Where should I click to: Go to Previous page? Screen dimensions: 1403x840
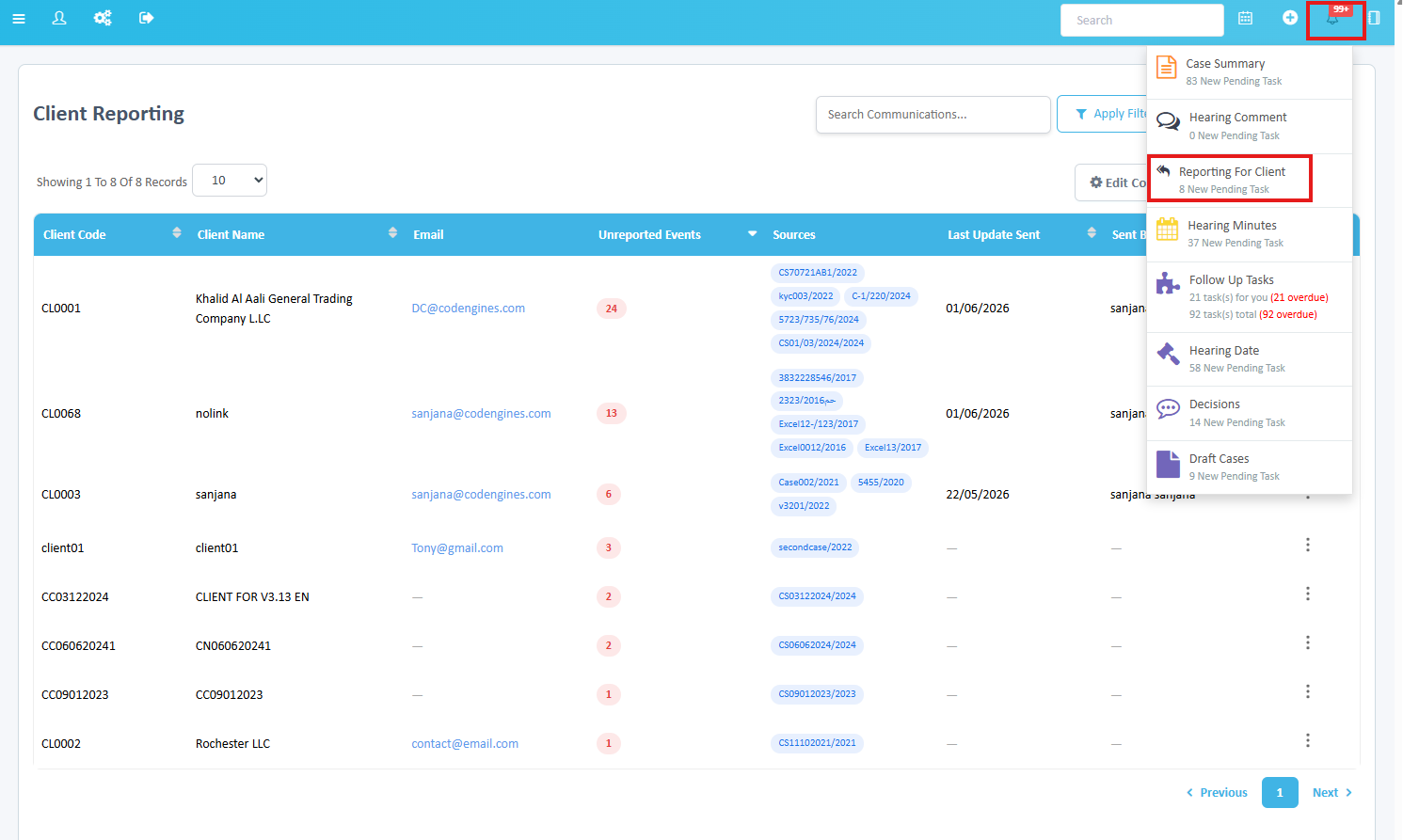pyautogui.click(x=1217, y=793)
